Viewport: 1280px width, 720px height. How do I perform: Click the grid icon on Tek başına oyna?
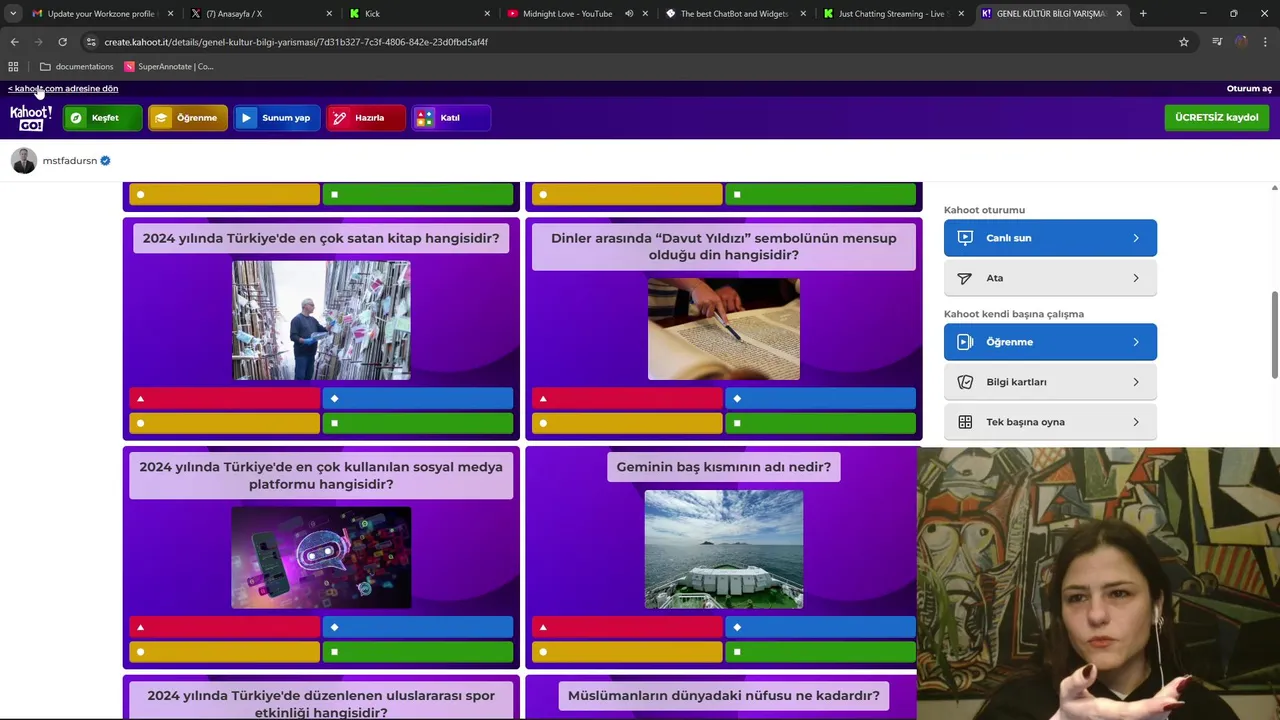[965, 422]
